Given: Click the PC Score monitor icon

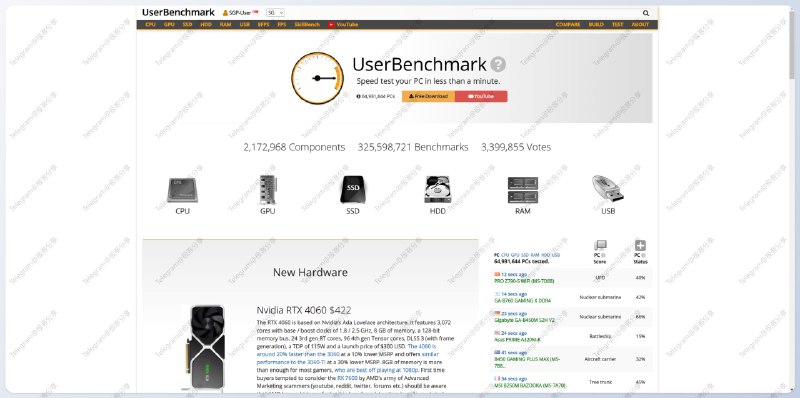Looking at the screenshot, I should pos(600,245).
